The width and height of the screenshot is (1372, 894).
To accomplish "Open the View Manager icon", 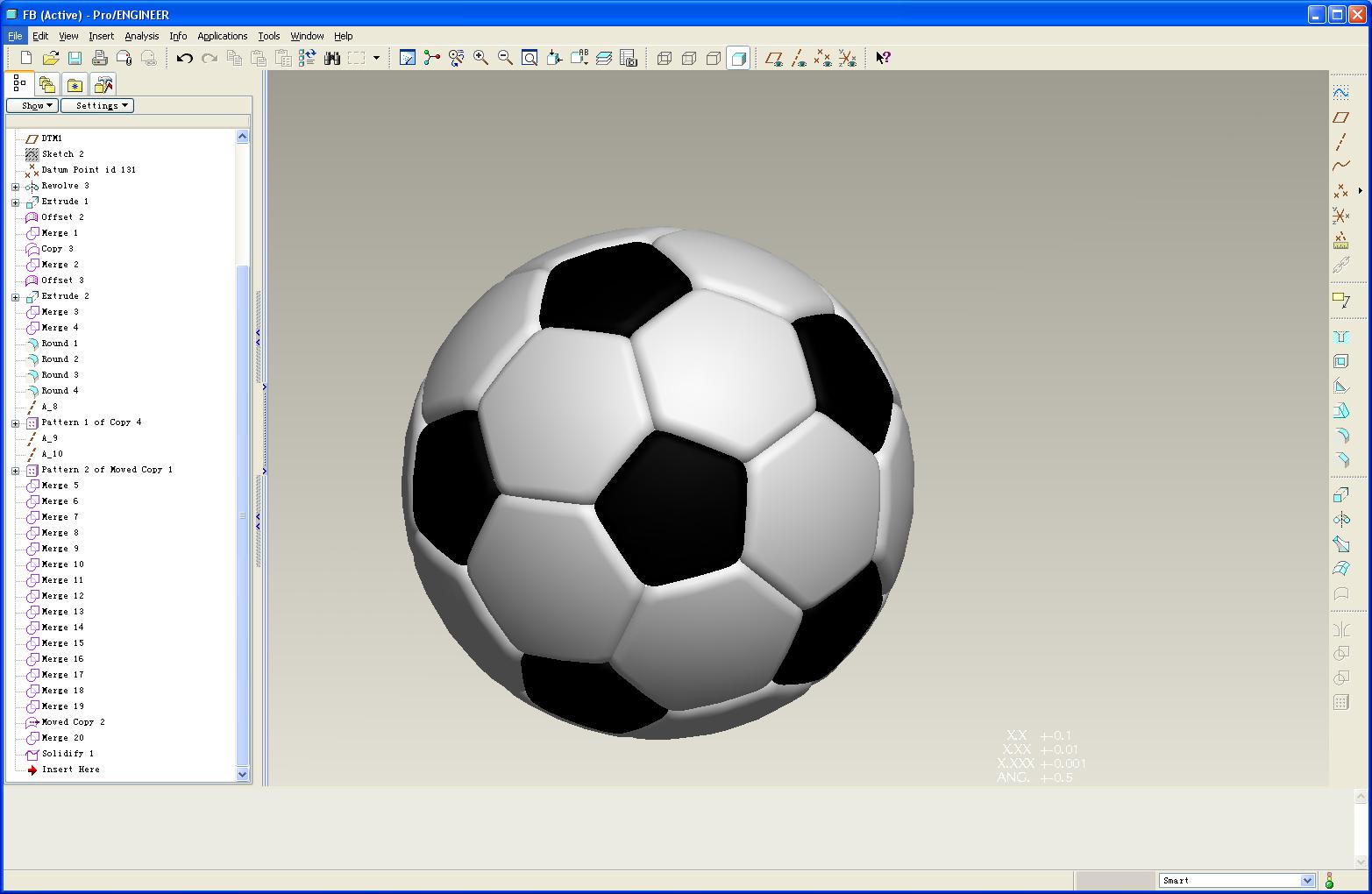I will pyautogui.click(x=629, y=58).
